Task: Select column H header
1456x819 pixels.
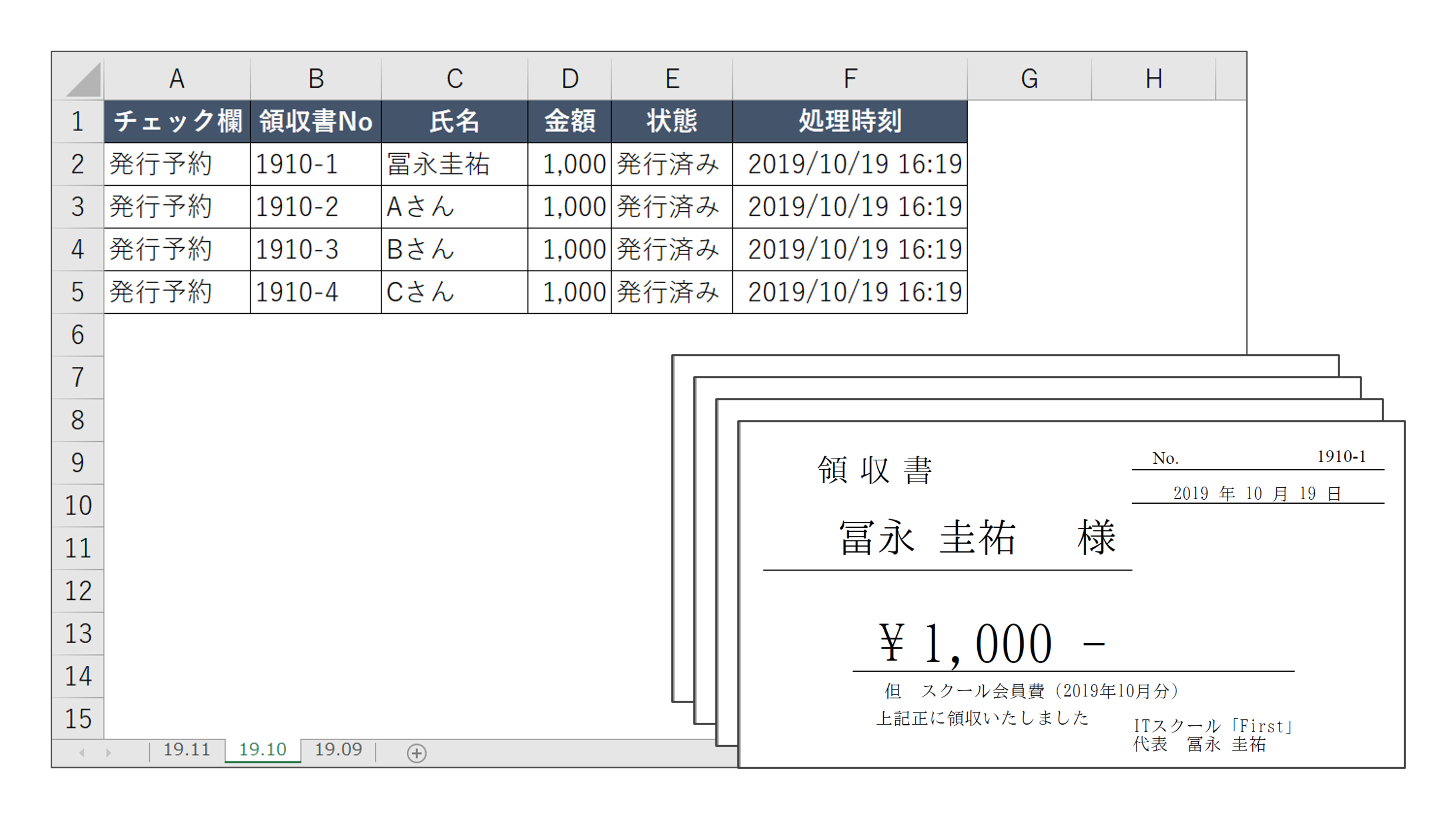Action: coord(1153,78)
